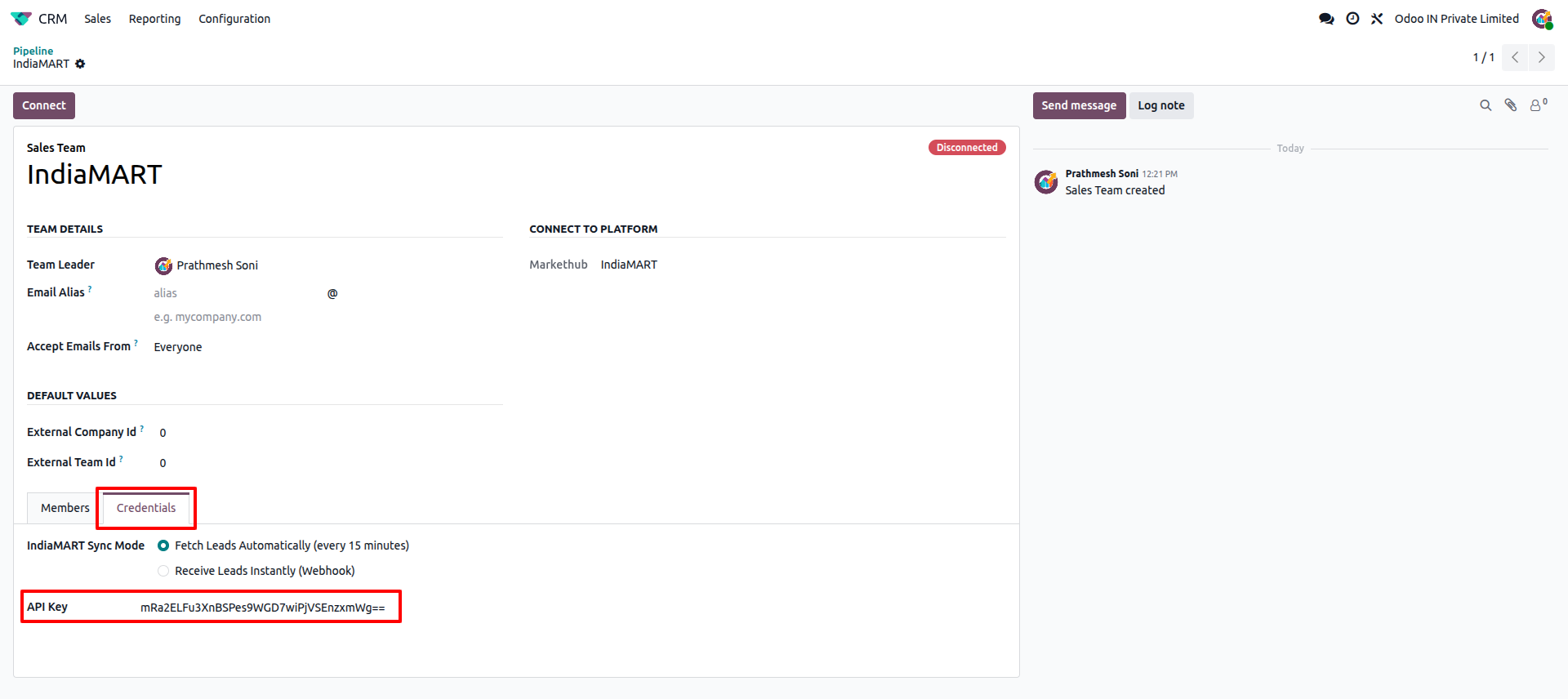Switch to the Members tab
The width and height of the screenshot is (1568, 699).
pos(65,508)
